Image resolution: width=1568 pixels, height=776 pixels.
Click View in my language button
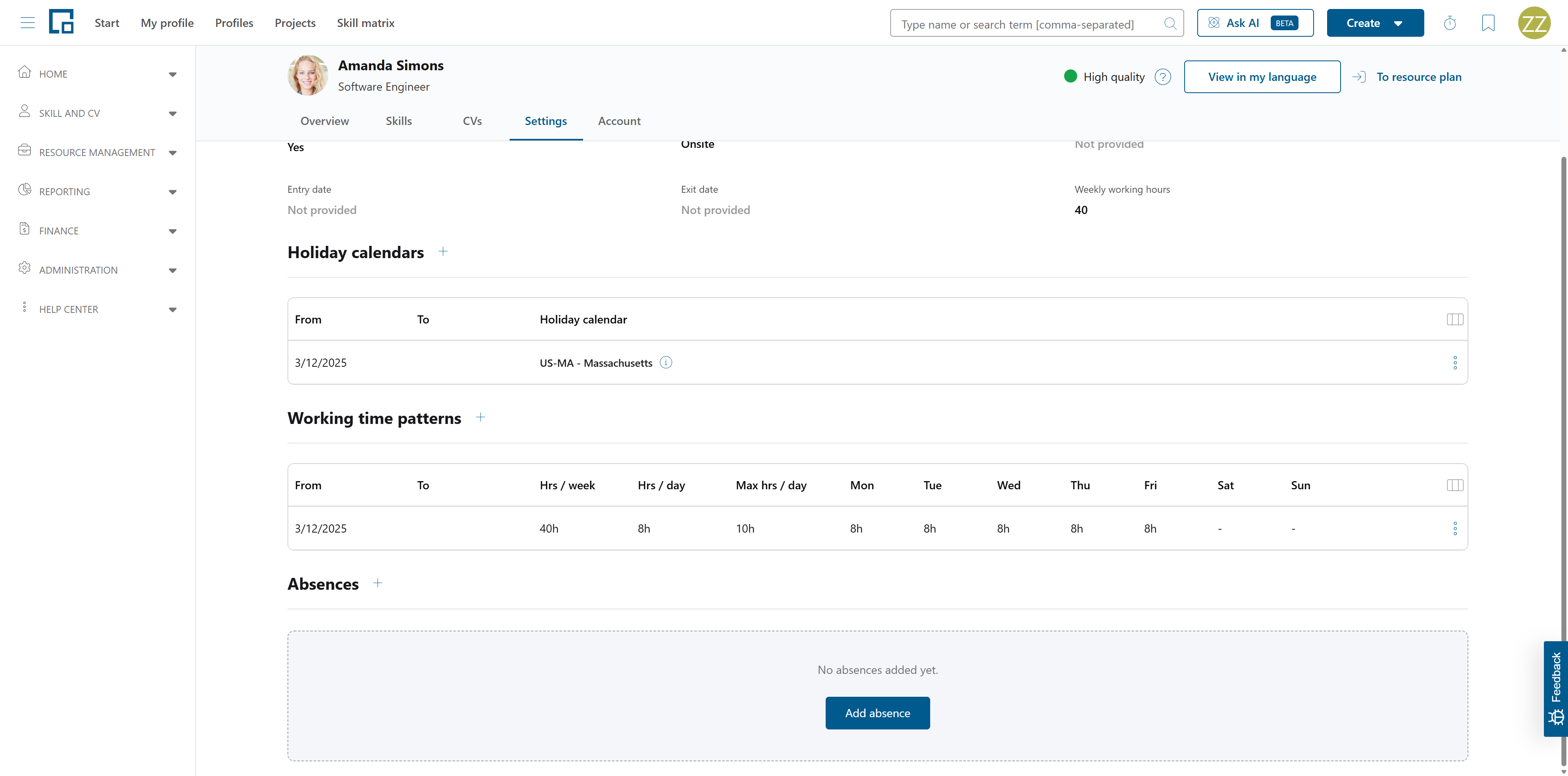[x=1263, y=77]
